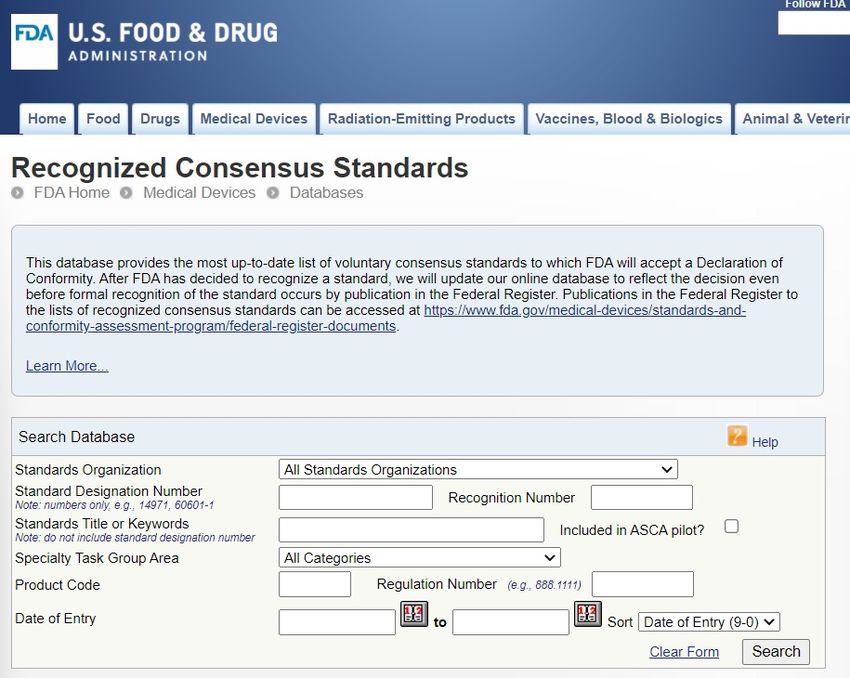This screenshot has width=850, height=678.
Task: Open the Radiation-Emitting Products tab
Action: click(421, 119)
